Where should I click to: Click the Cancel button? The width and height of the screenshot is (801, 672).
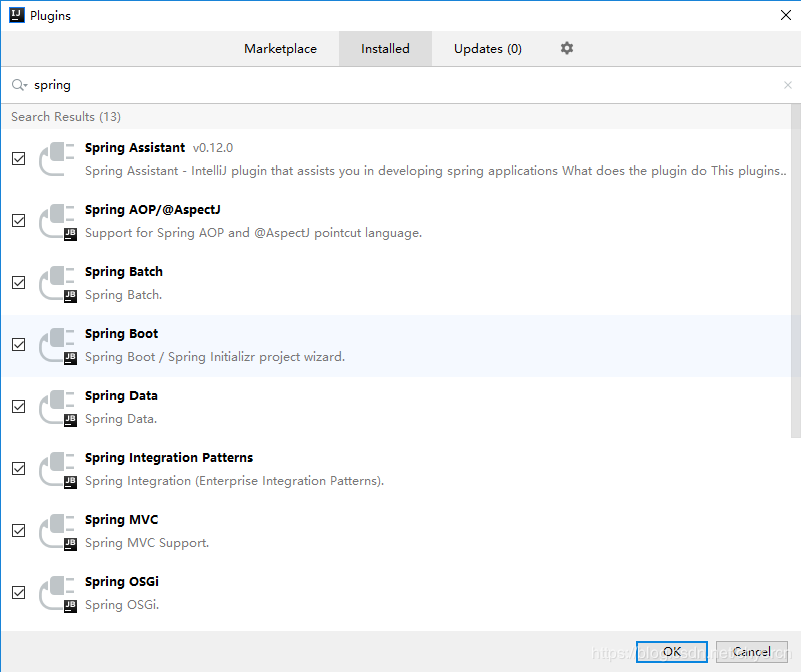(751, 651)
